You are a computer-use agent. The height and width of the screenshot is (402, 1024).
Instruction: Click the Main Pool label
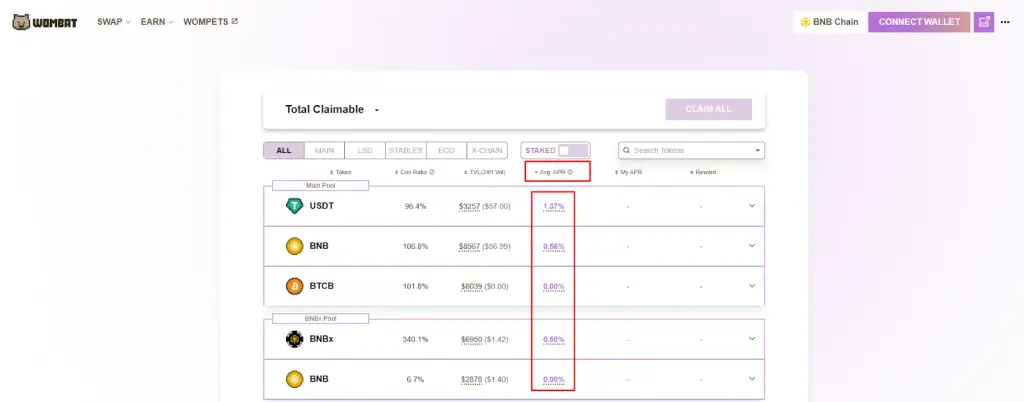pyautogui.click(x=320, y=185)
